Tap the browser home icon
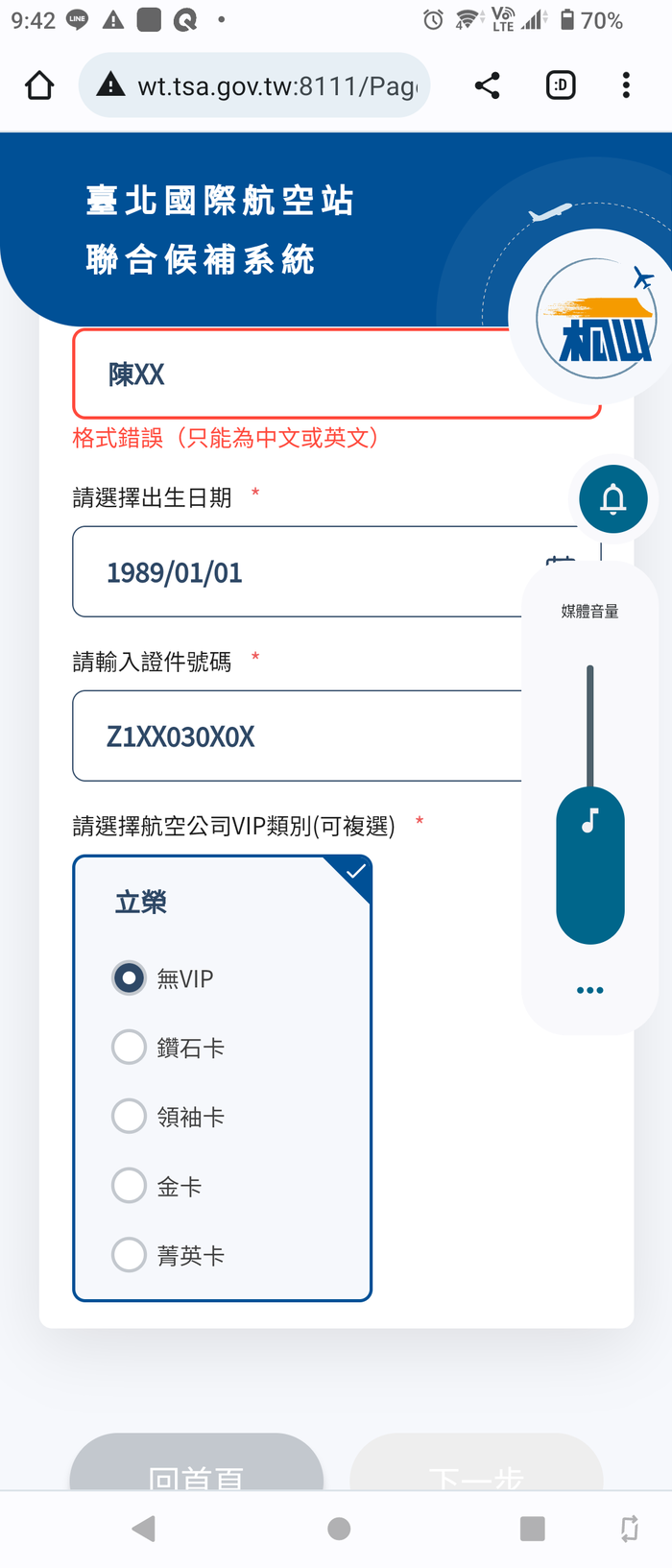 pyautogui.click(x=39, y=85)
